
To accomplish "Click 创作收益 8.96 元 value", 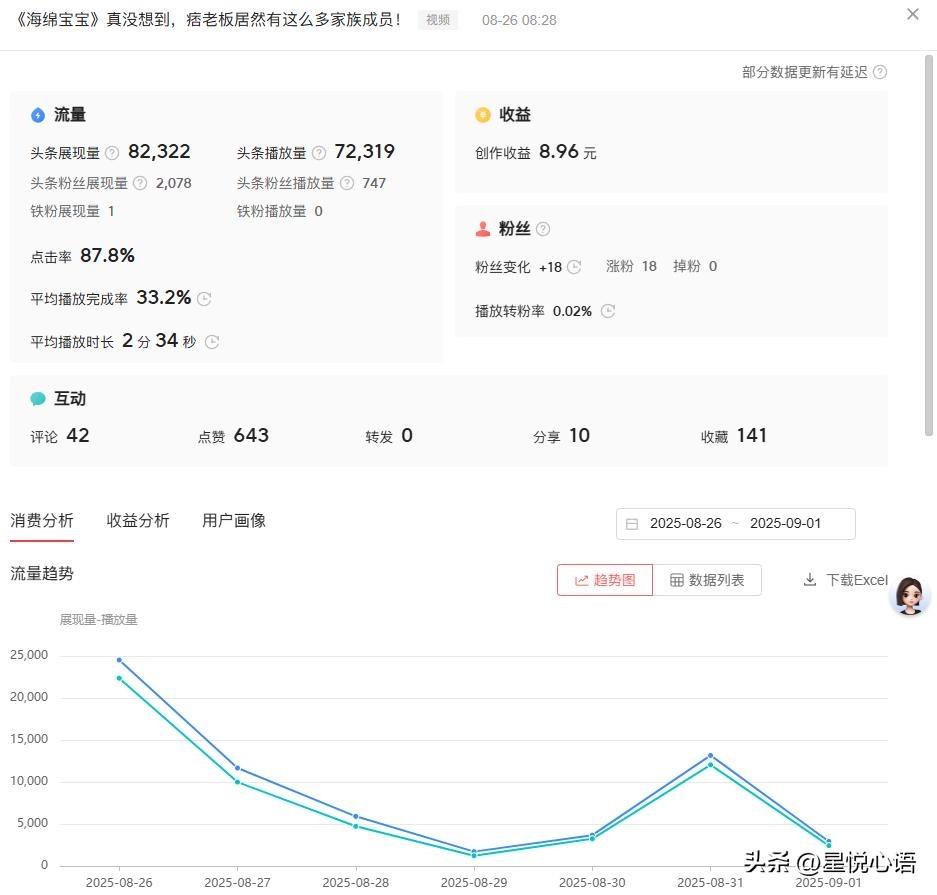I will click(x=567, y=152).
